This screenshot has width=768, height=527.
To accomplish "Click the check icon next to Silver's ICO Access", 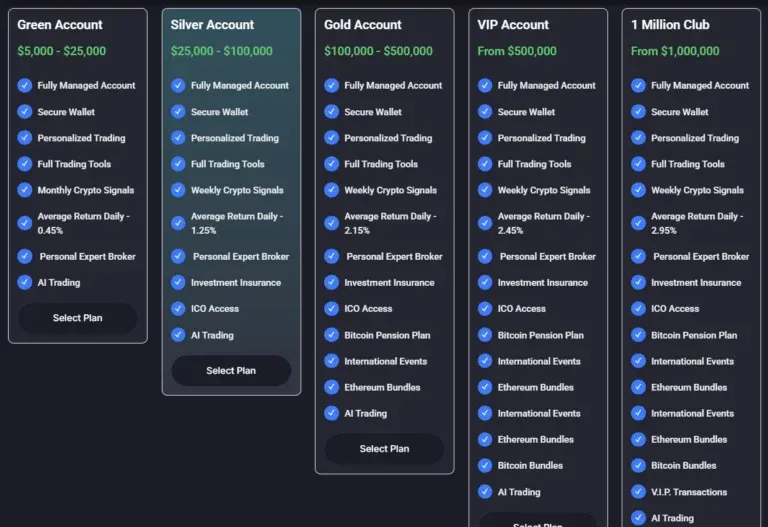I will coord(178,309).
